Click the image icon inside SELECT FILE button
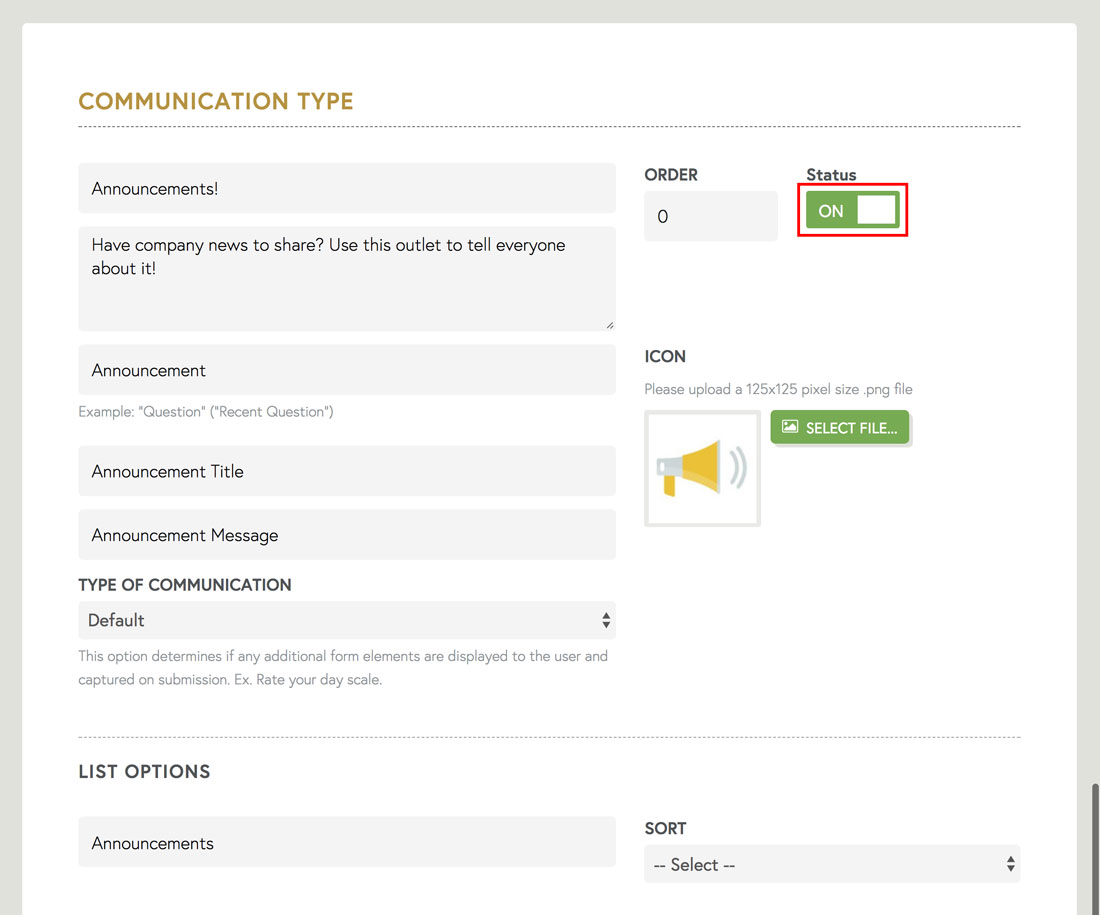This screenshot has height=915, width=1100. [x=789, y=427]
